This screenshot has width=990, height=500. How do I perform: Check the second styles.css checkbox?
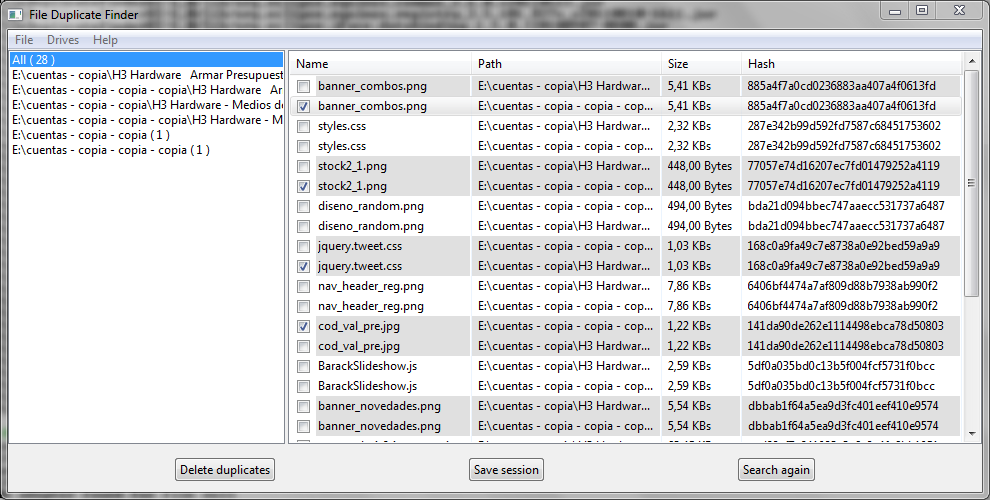304,146
